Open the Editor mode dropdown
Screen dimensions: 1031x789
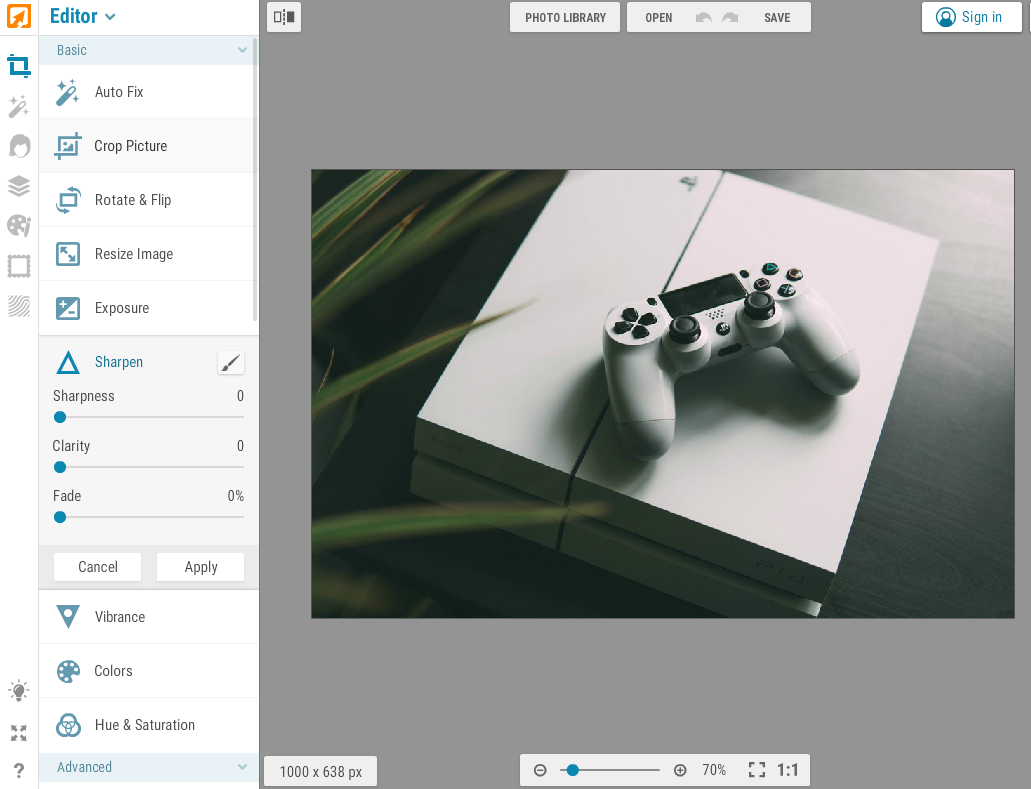pos(83,16)
